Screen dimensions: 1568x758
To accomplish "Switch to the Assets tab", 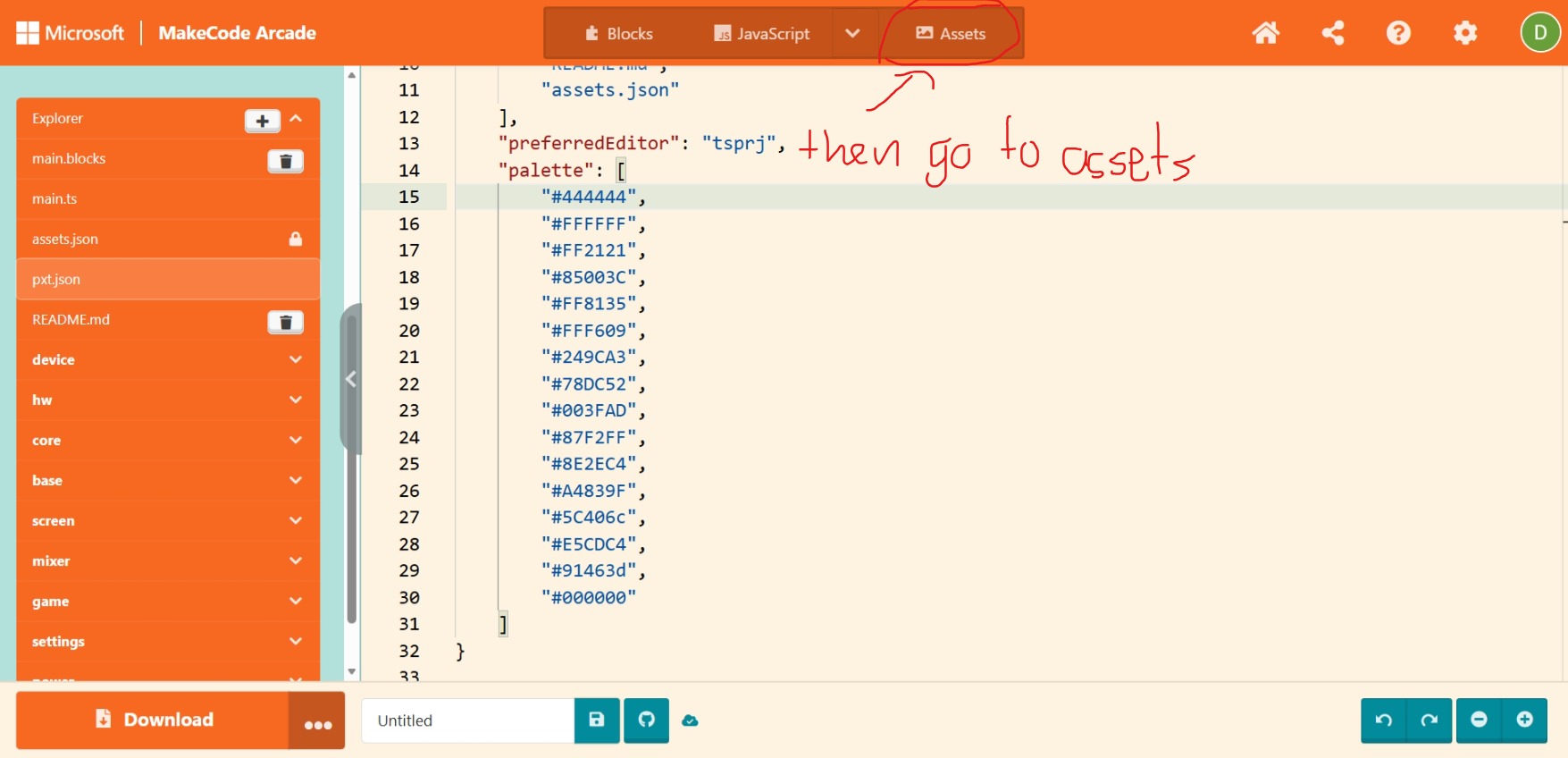I will [951, 33].
